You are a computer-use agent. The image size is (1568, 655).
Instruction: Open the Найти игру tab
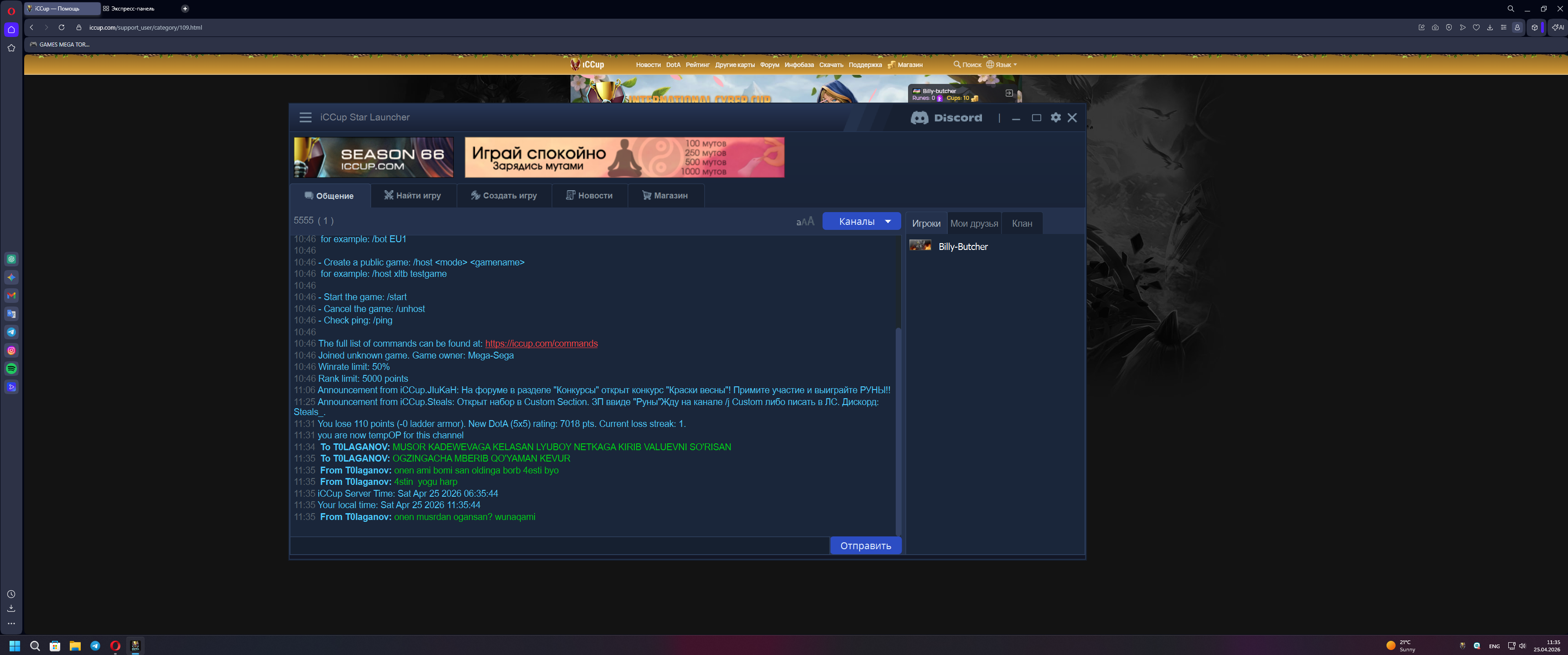tap(413, 195)
